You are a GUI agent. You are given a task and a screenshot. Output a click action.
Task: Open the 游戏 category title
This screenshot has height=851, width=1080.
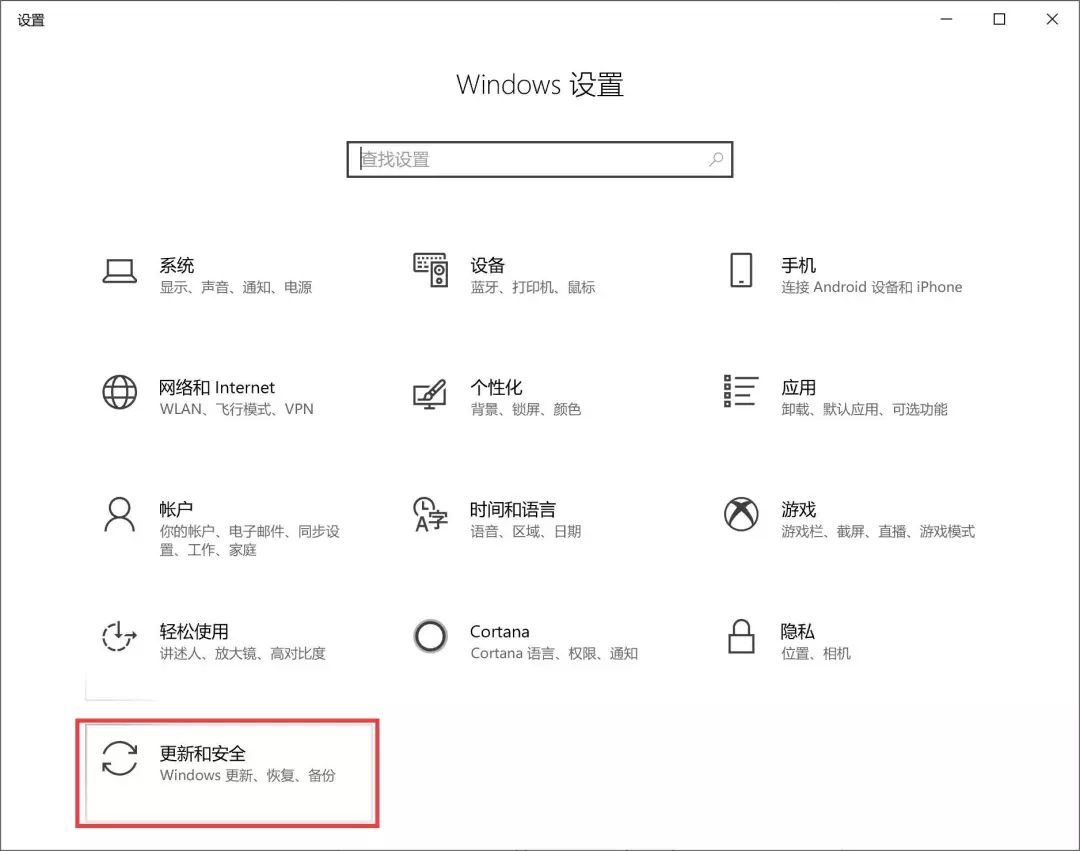[798, 509]
